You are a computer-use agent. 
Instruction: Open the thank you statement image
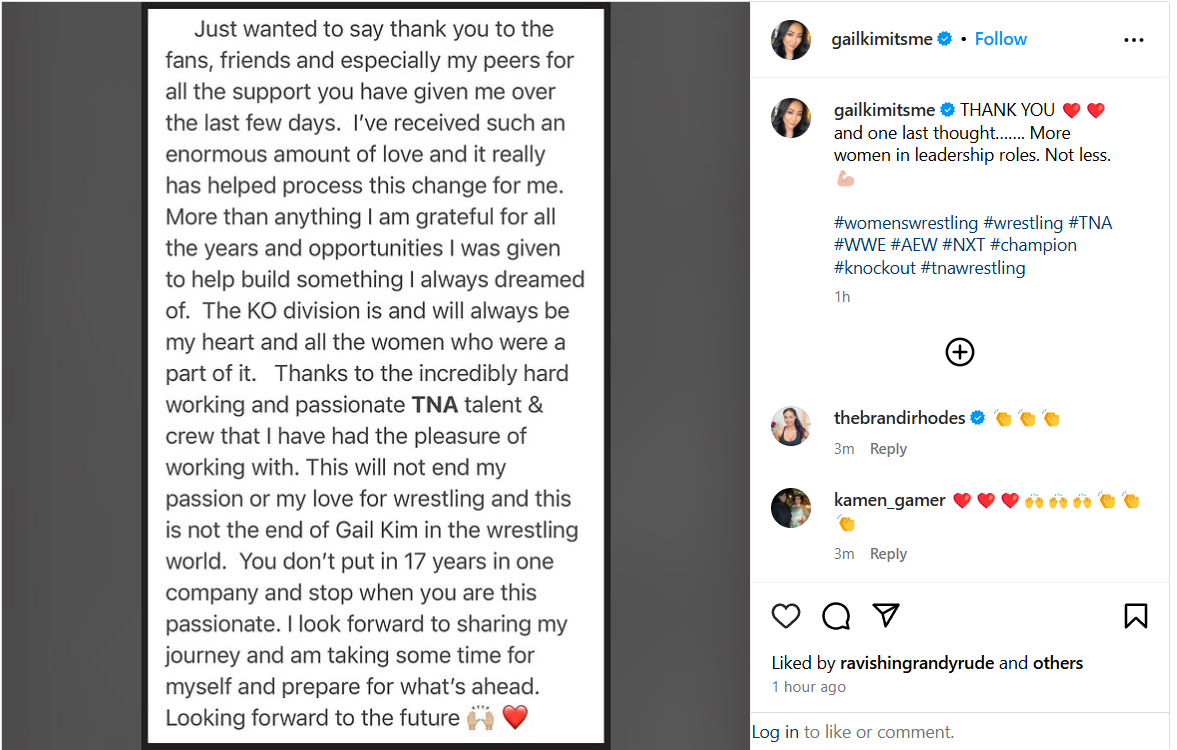pyautogui.click(x=376, y=375)
